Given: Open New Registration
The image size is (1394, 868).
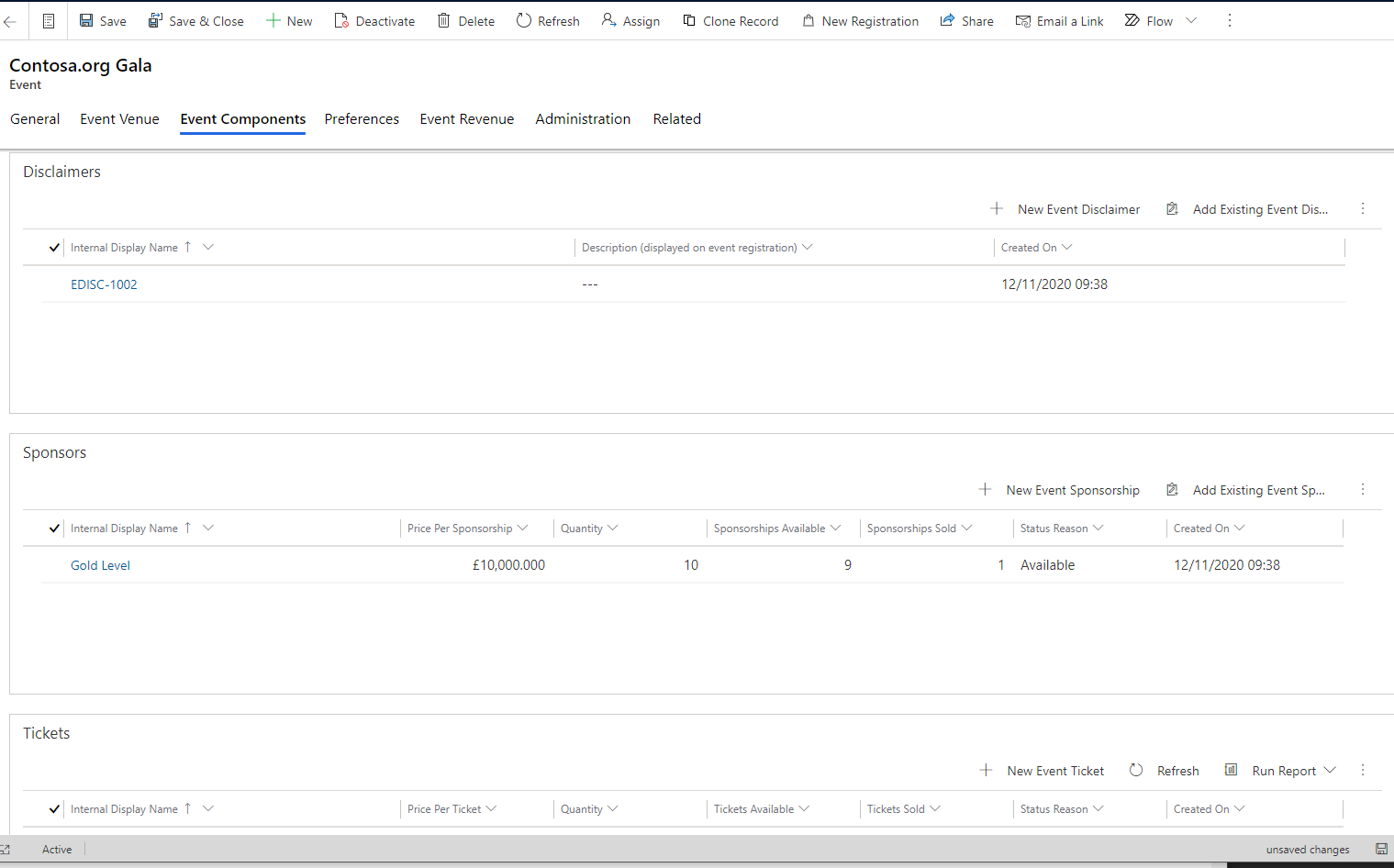Looking at the screenshot, I should click(x=861, y=21).
